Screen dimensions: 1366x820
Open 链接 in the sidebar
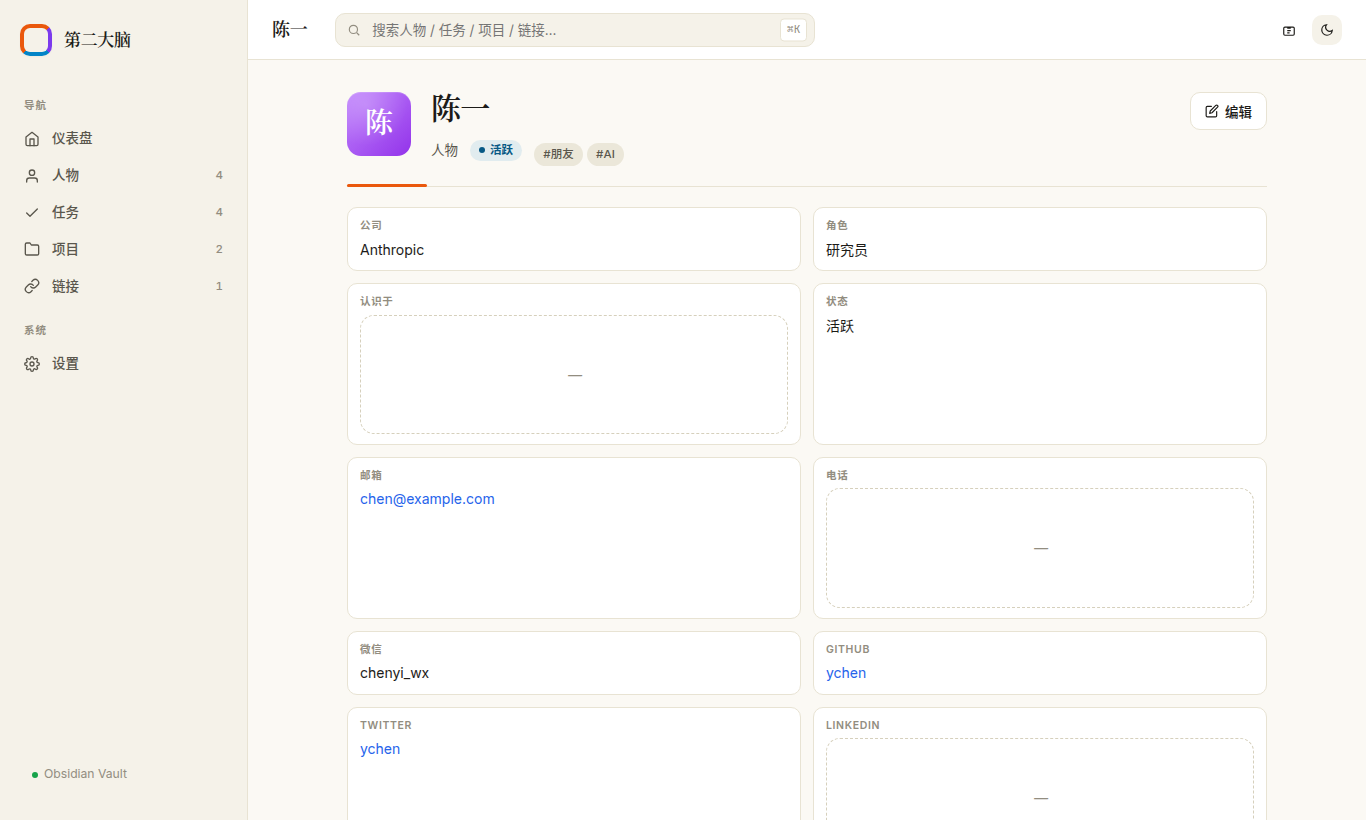(124, 287)
